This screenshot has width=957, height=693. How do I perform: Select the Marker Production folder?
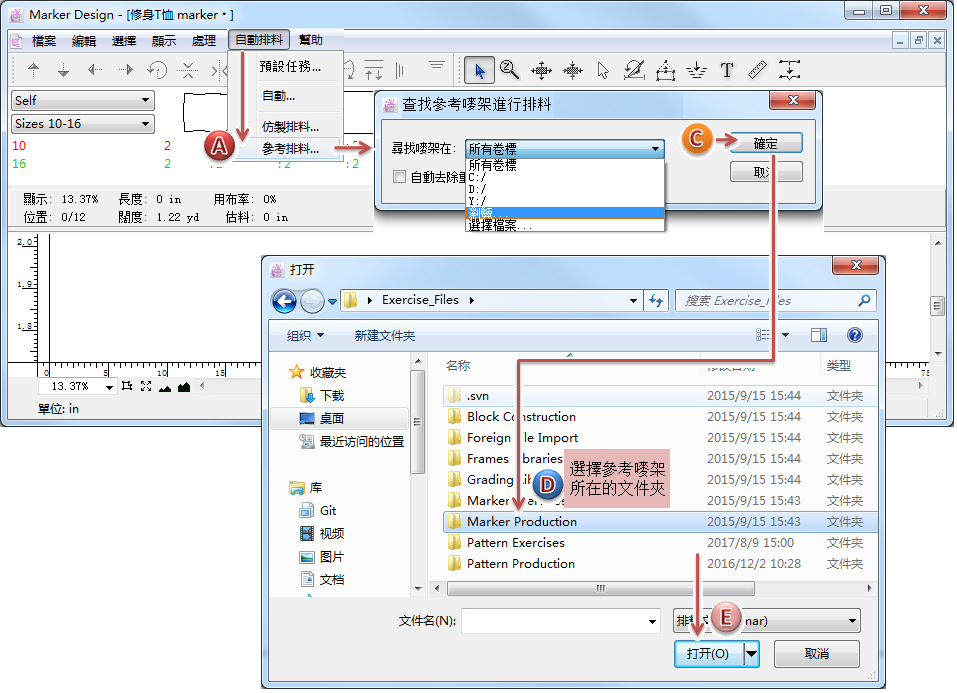coord(521,522)
